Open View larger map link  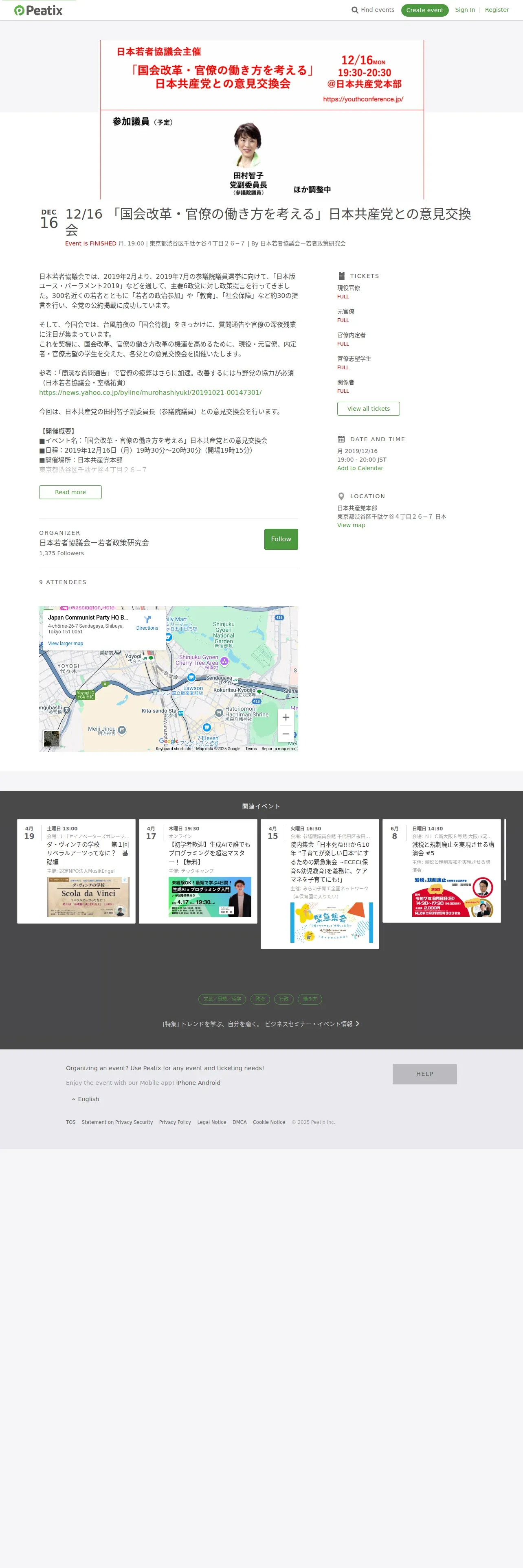coord(66,644)
